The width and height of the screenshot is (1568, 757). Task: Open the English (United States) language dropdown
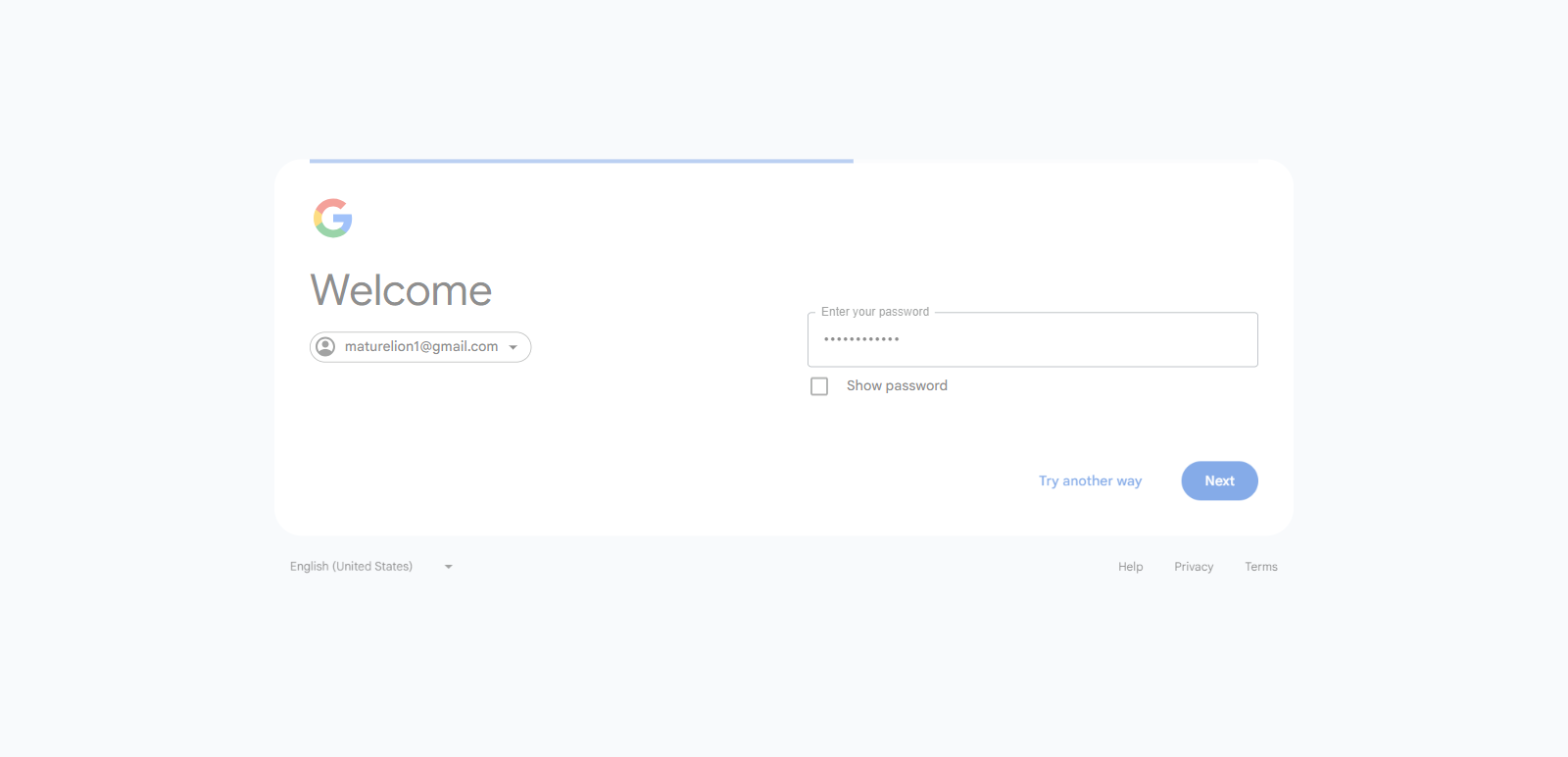tap(371, 567)
